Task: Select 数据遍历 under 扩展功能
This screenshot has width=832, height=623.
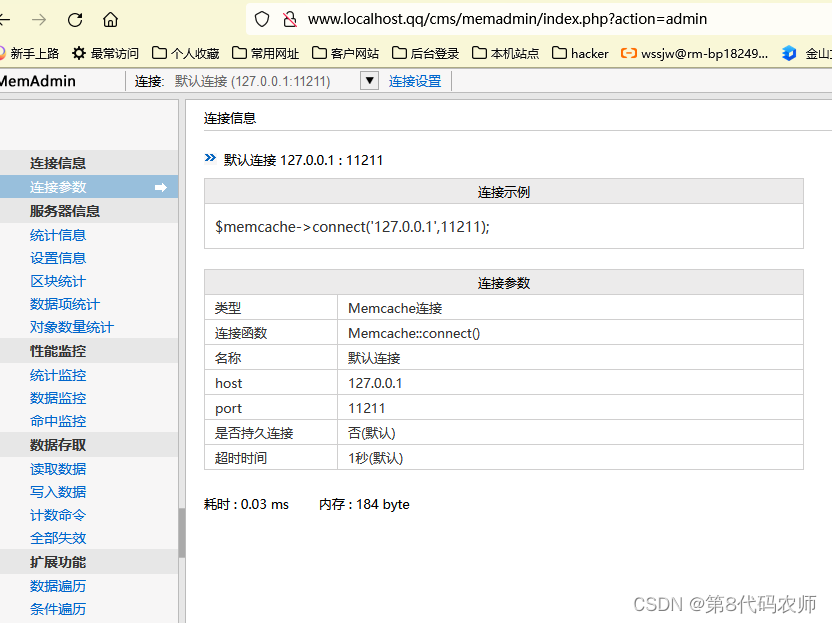Action: tap(57, 585)
